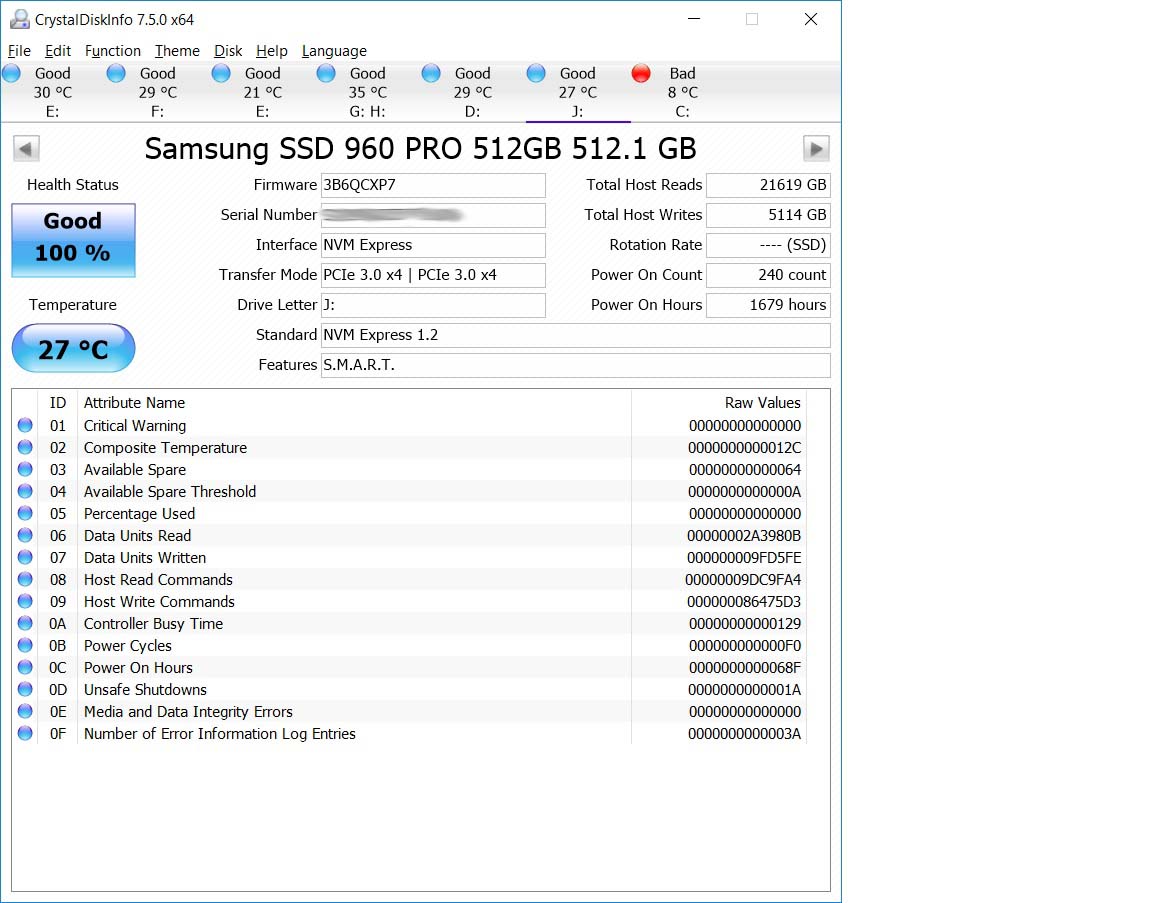Click the status orb for Host Write Commands

point(25,601)
